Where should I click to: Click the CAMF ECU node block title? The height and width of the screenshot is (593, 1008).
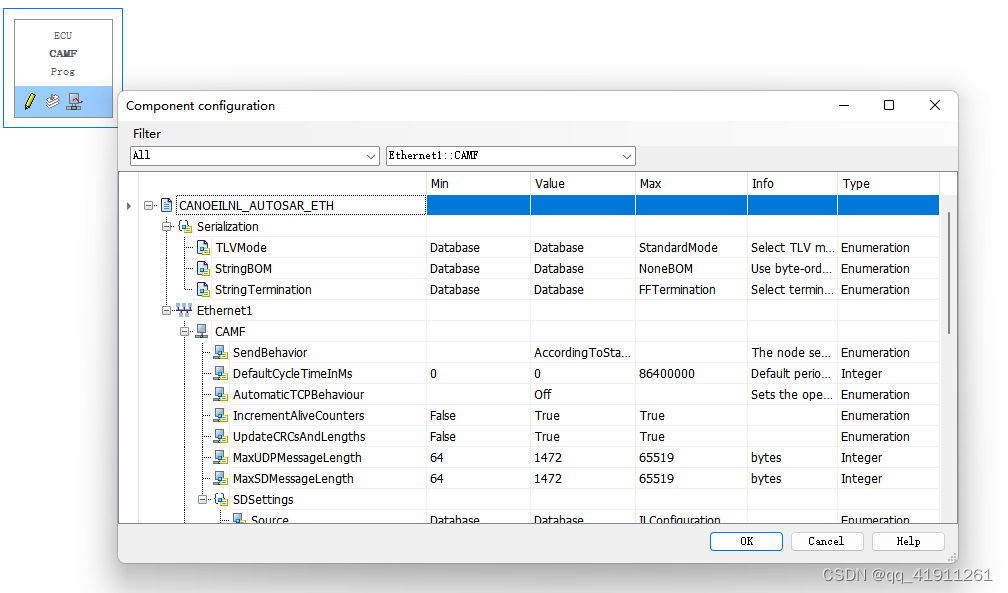coord(63,53)
